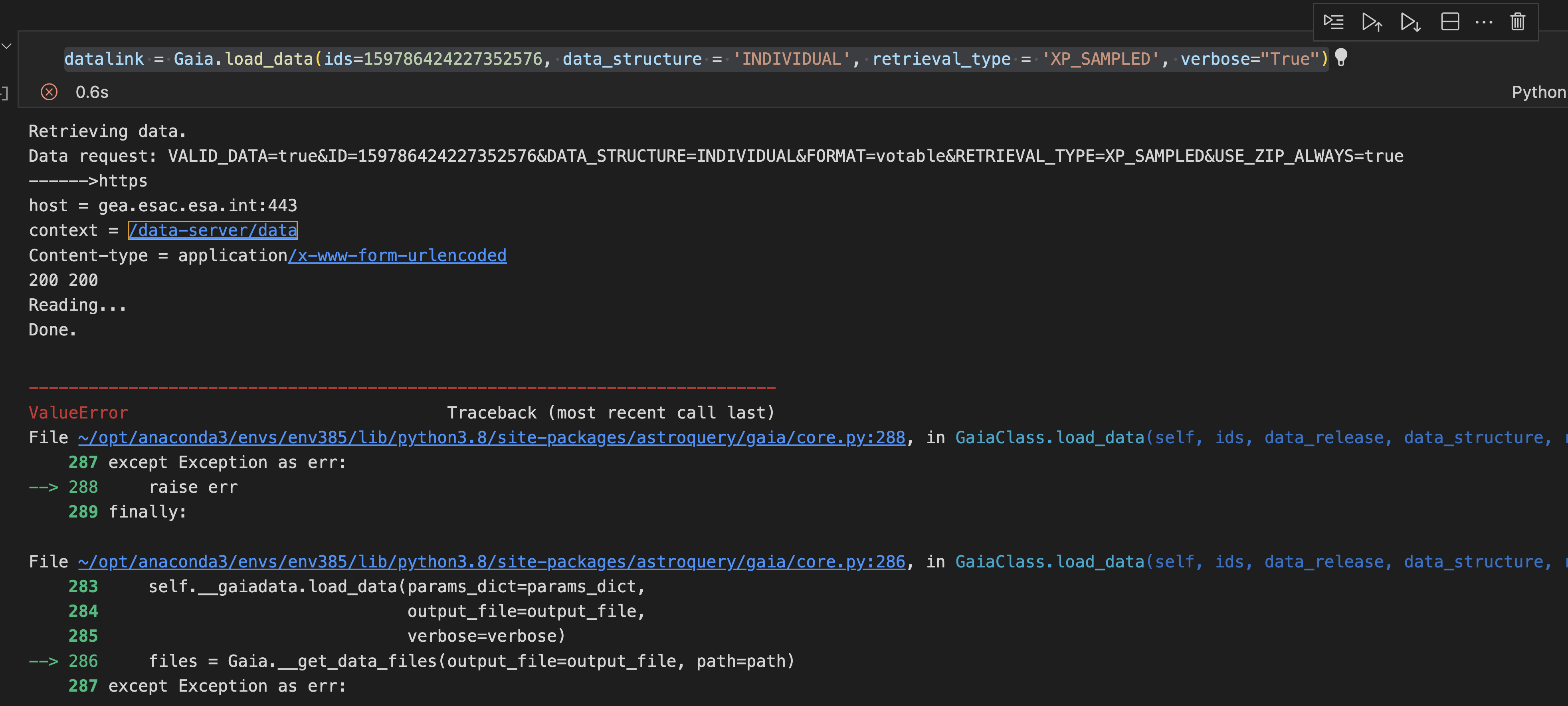
Task: Execute all cells above this one
Action: tap(1371, 22)
